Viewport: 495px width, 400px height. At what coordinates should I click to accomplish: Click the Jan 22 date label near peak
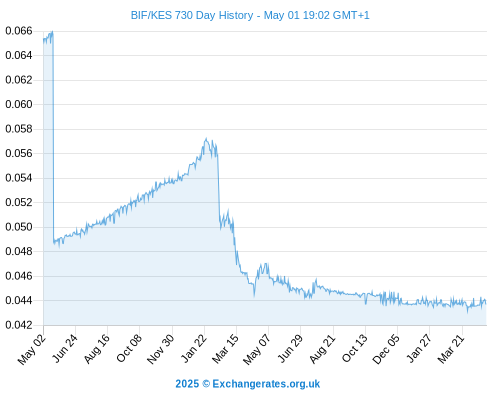194,348
